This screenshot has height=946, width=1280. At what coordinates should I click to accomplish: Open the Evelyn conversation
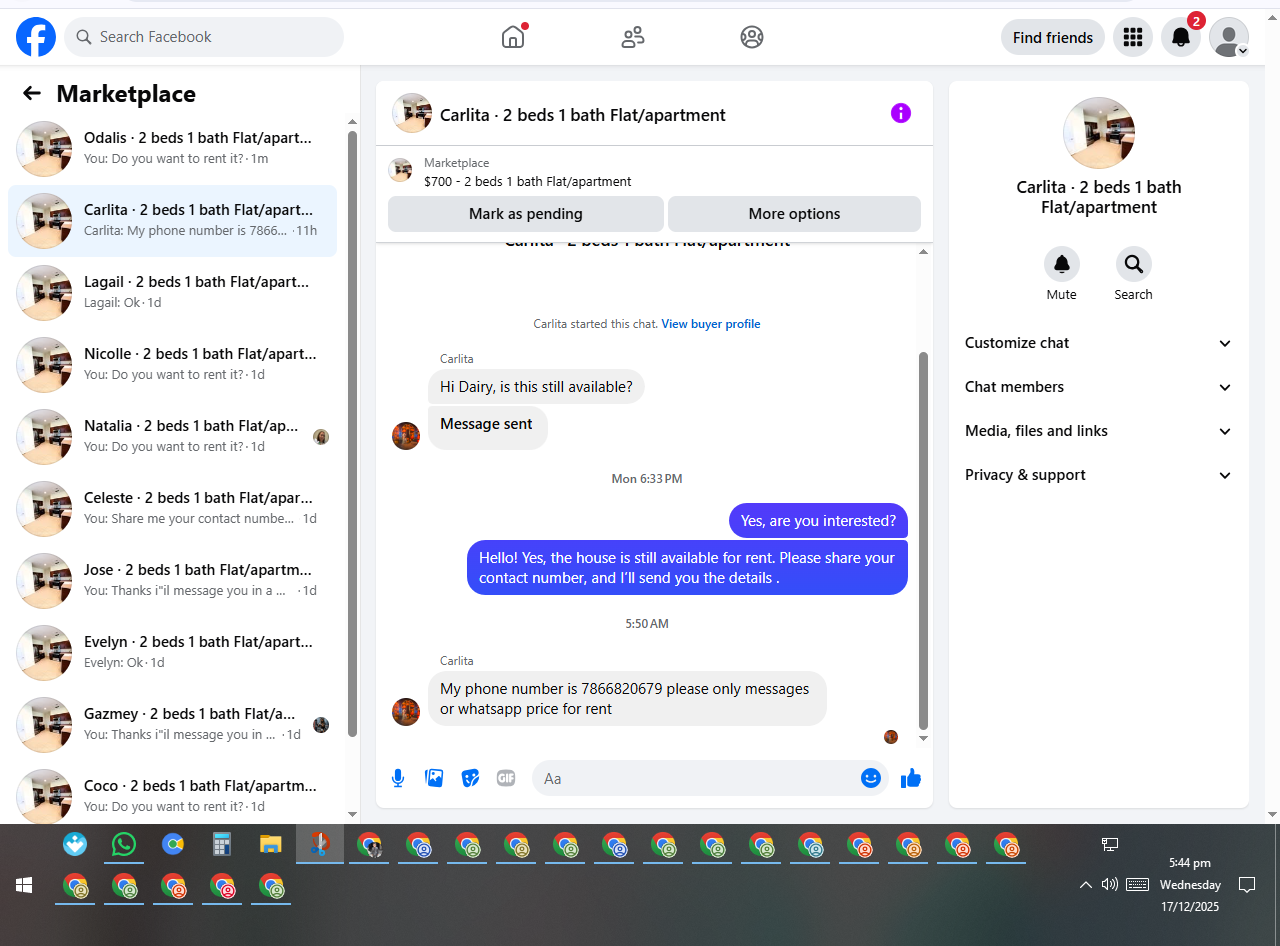(x=172, y=653)
